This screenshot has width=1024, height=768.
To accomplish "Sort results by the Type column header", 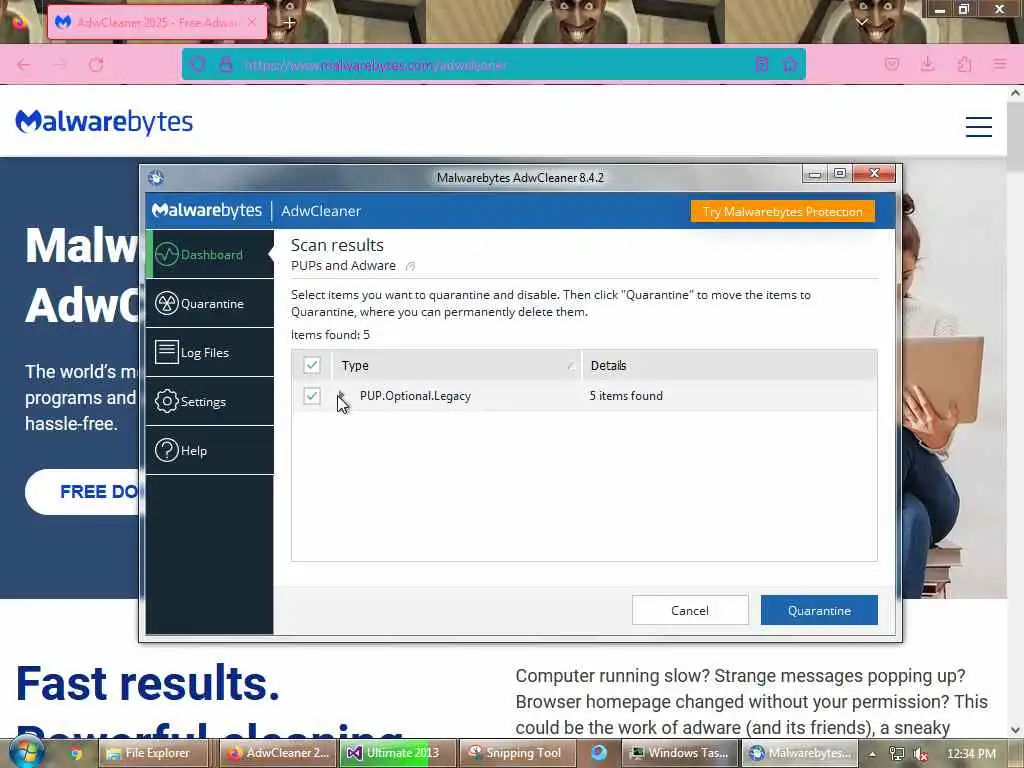I will tap(456, 365).
